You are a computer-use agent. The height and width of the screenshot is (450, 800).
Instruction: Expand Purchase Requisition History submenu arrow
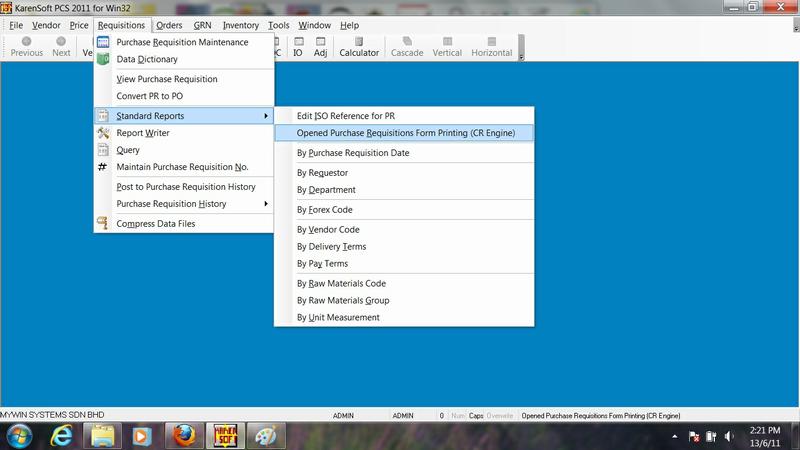tap(266, 204)
